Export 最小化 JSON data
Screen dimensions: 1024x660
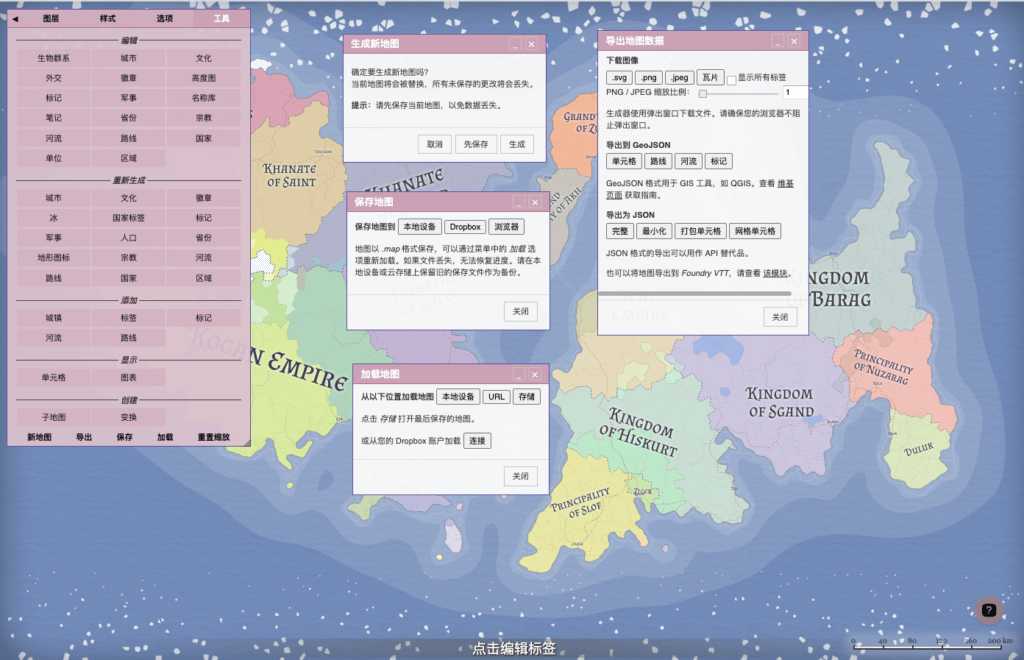click(x=653, y=231)
